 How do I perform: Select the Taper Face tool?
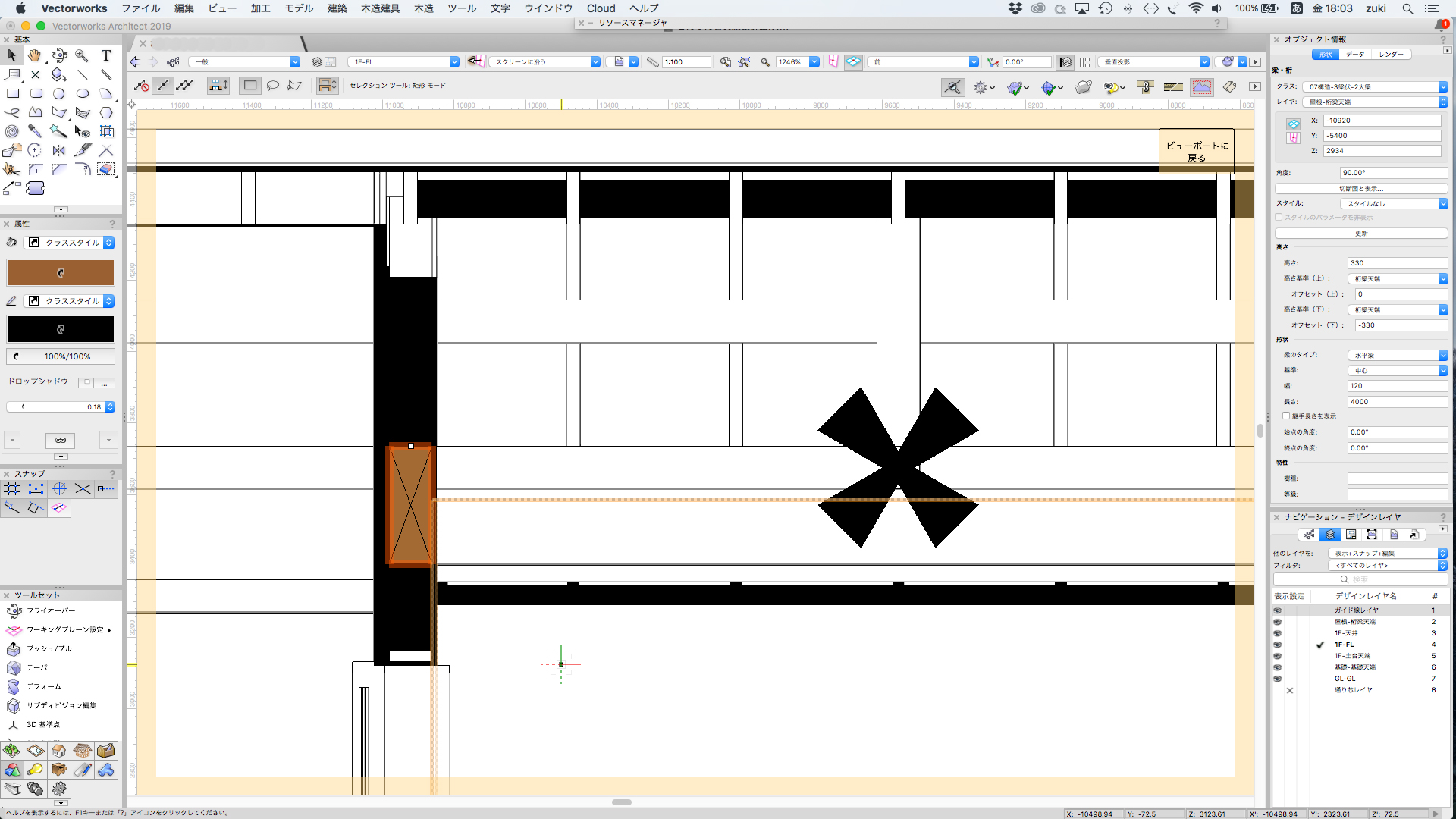(x=36, y=667)
